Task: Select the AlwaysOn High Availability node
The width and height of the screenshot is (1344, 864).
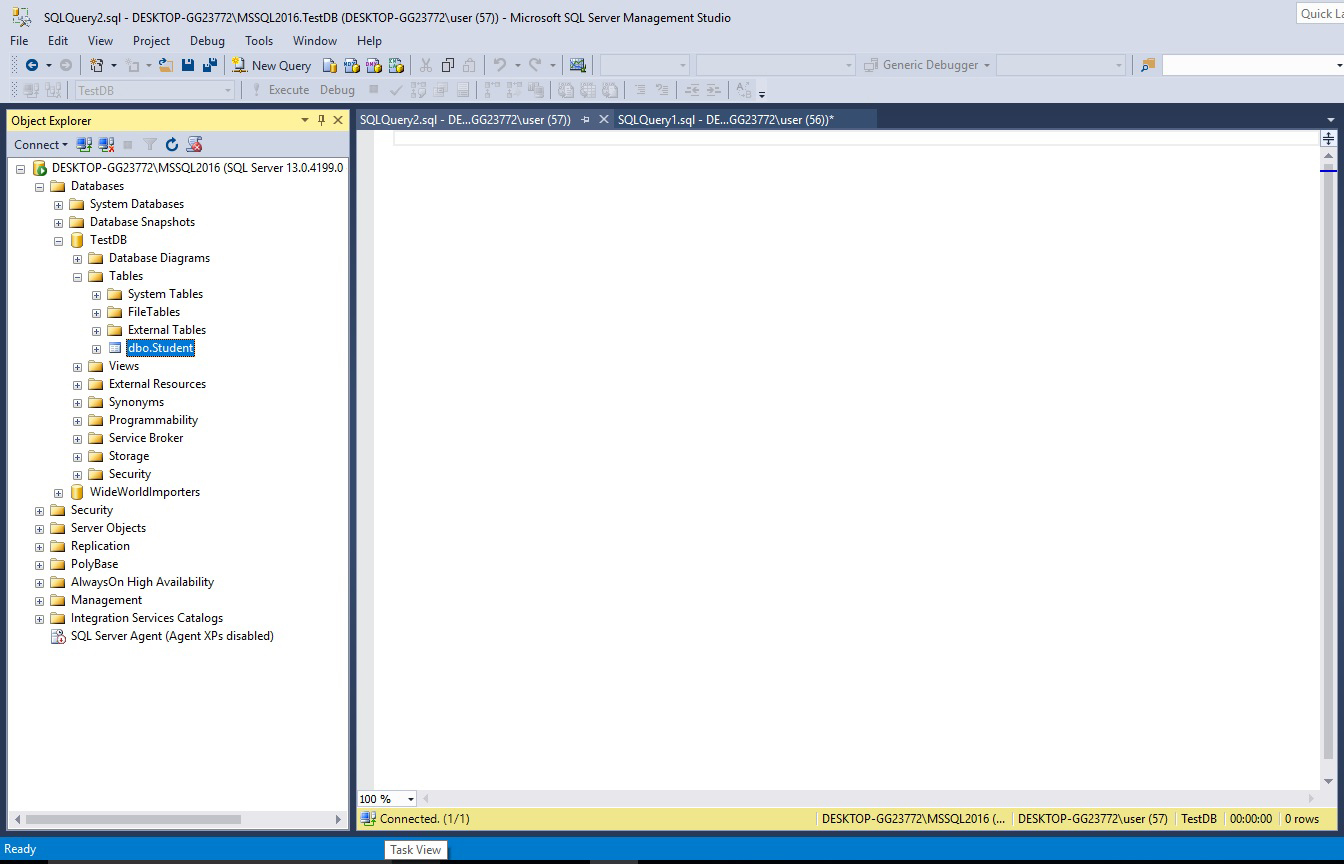Action: coord(142,582)
